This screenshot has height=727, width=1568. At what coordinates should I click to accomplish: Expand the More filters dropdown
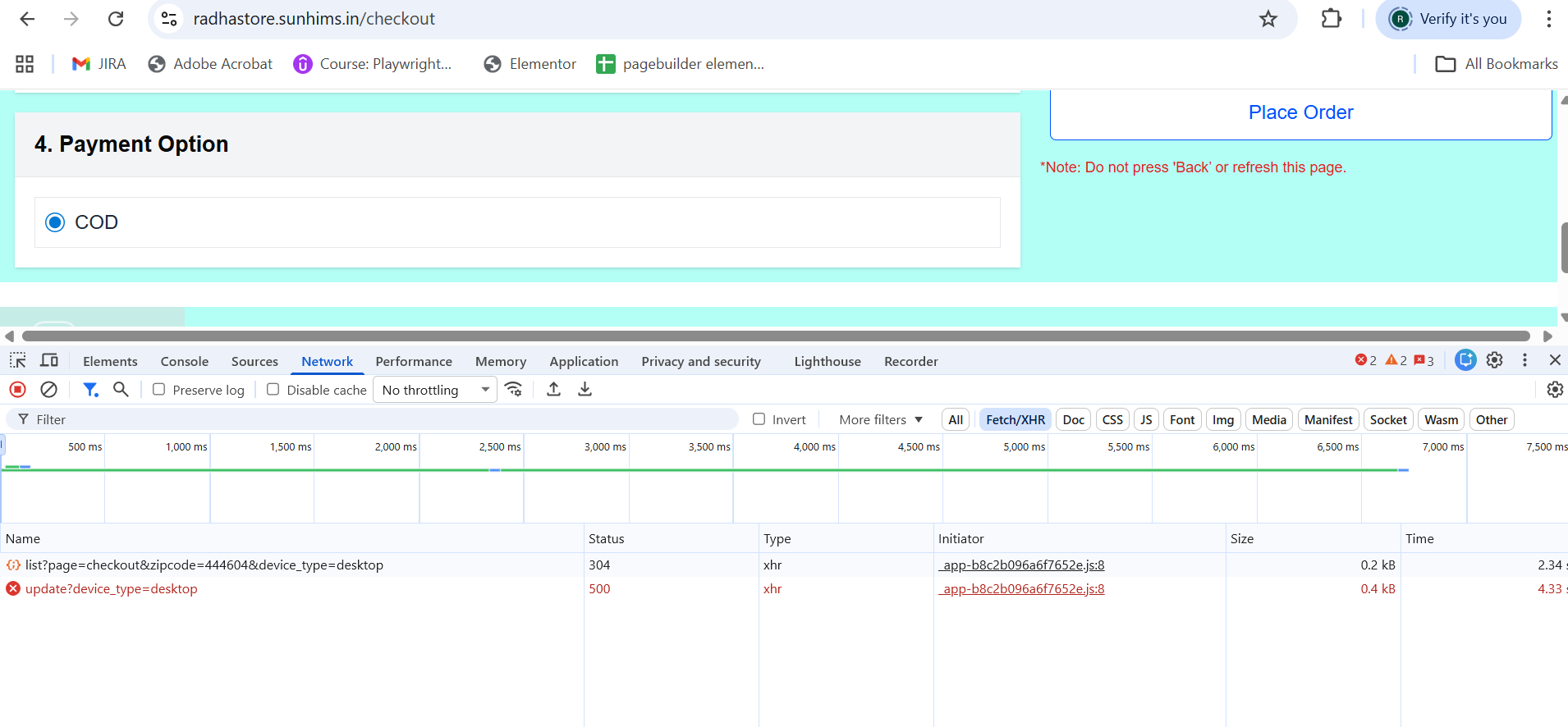click(x=881, y=419)
